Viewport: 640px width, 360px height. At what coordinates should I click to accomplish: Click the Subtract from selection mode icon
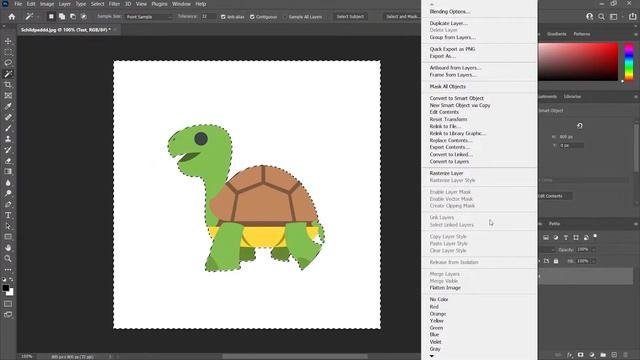click(x=73, y=17)
